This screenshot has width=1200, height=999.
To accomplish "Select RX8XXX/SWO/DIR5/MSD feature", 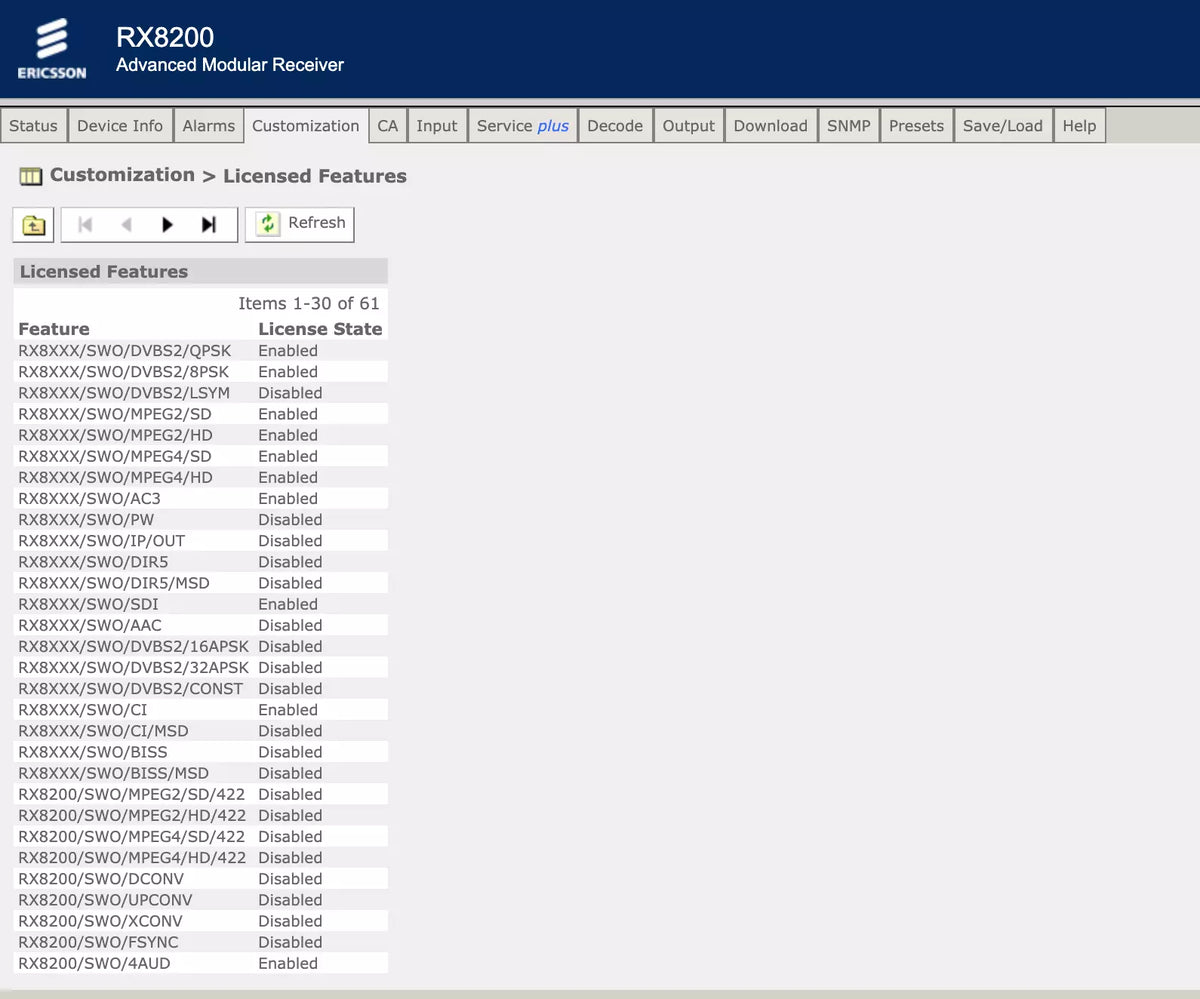I will tap(114, 583).
